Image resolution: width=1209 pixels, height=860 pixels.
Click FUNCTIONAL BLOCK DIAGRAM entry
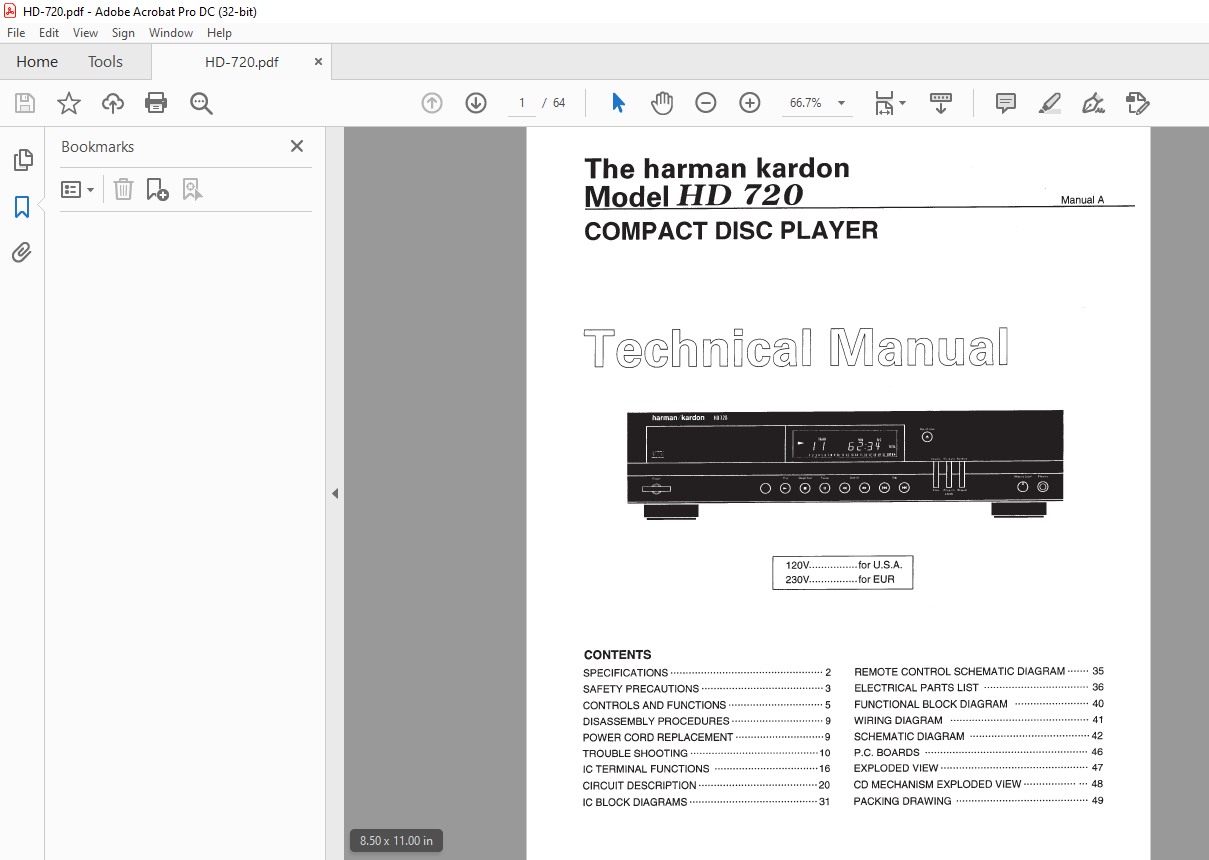pyautogui.click(x=979, y=704)
